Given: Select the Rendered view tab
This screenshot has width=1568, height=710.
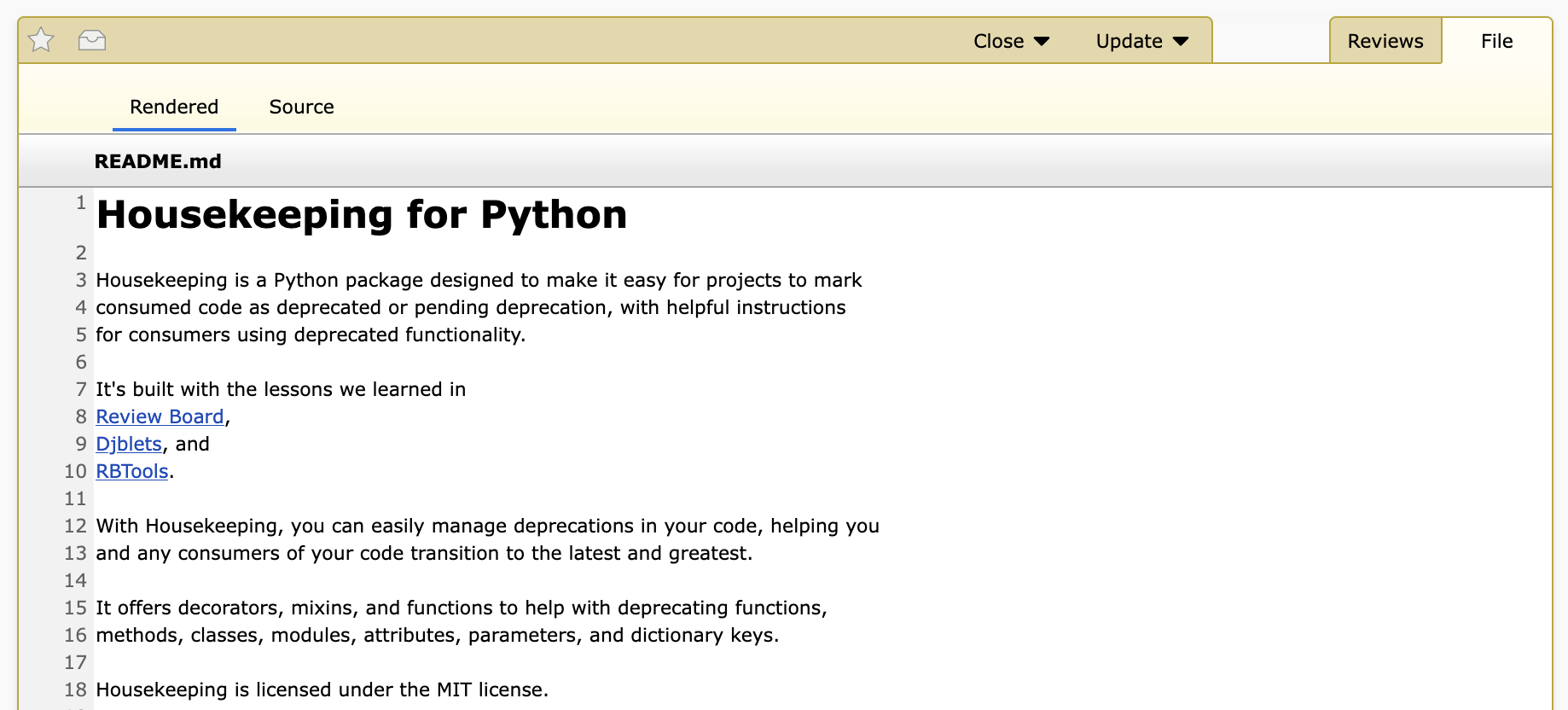Looking at the screenshot, I should point(174,108).
